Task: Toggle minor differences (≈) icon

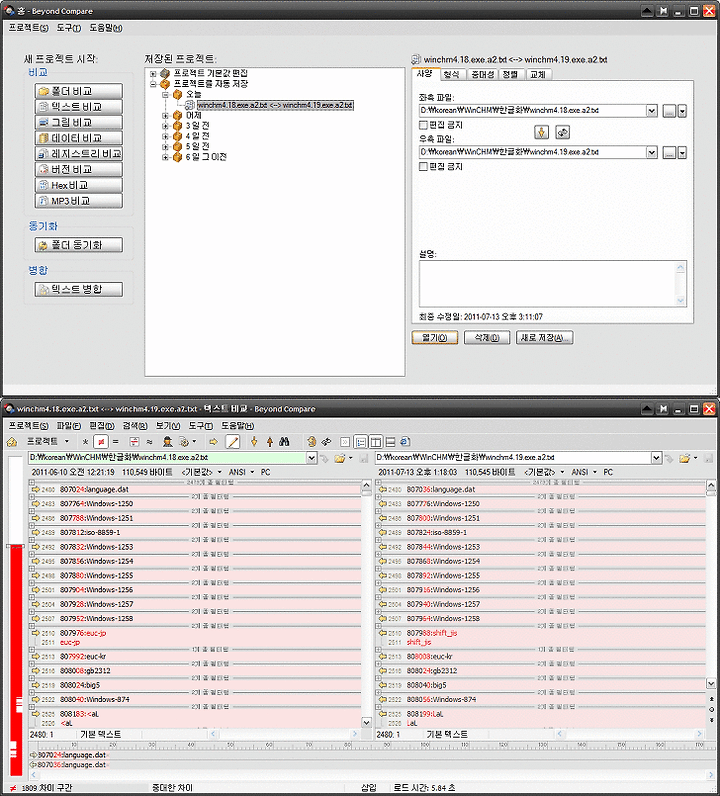Action: pyautogui.click(x=149, y=442)
